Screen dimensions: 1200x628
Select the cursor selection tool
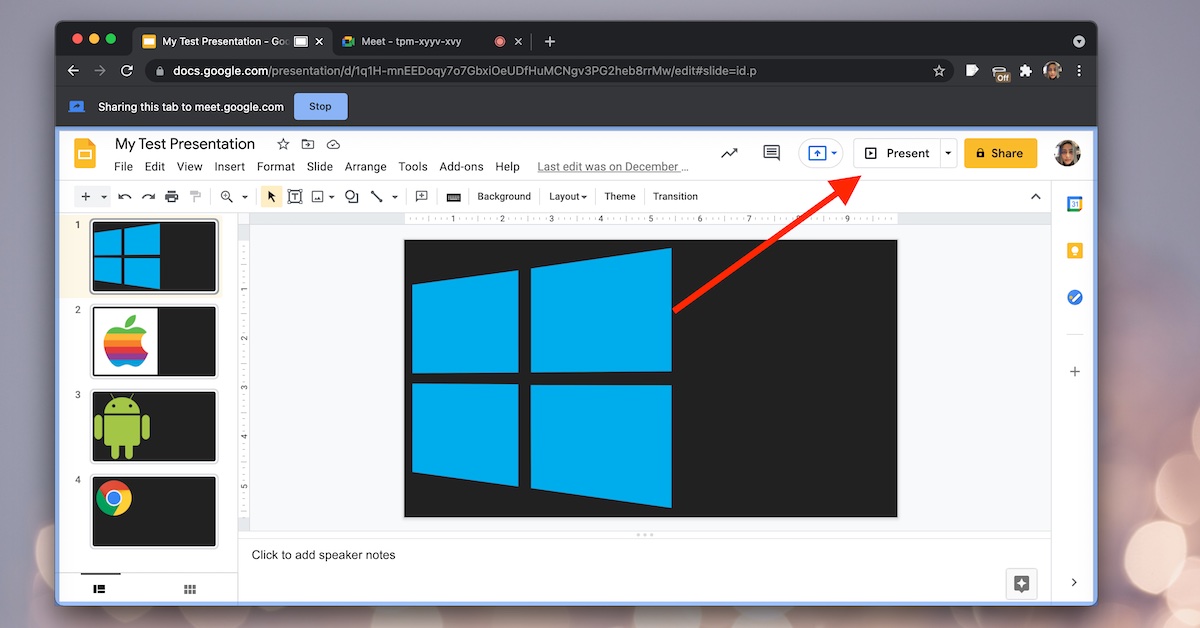coord(271,196)
